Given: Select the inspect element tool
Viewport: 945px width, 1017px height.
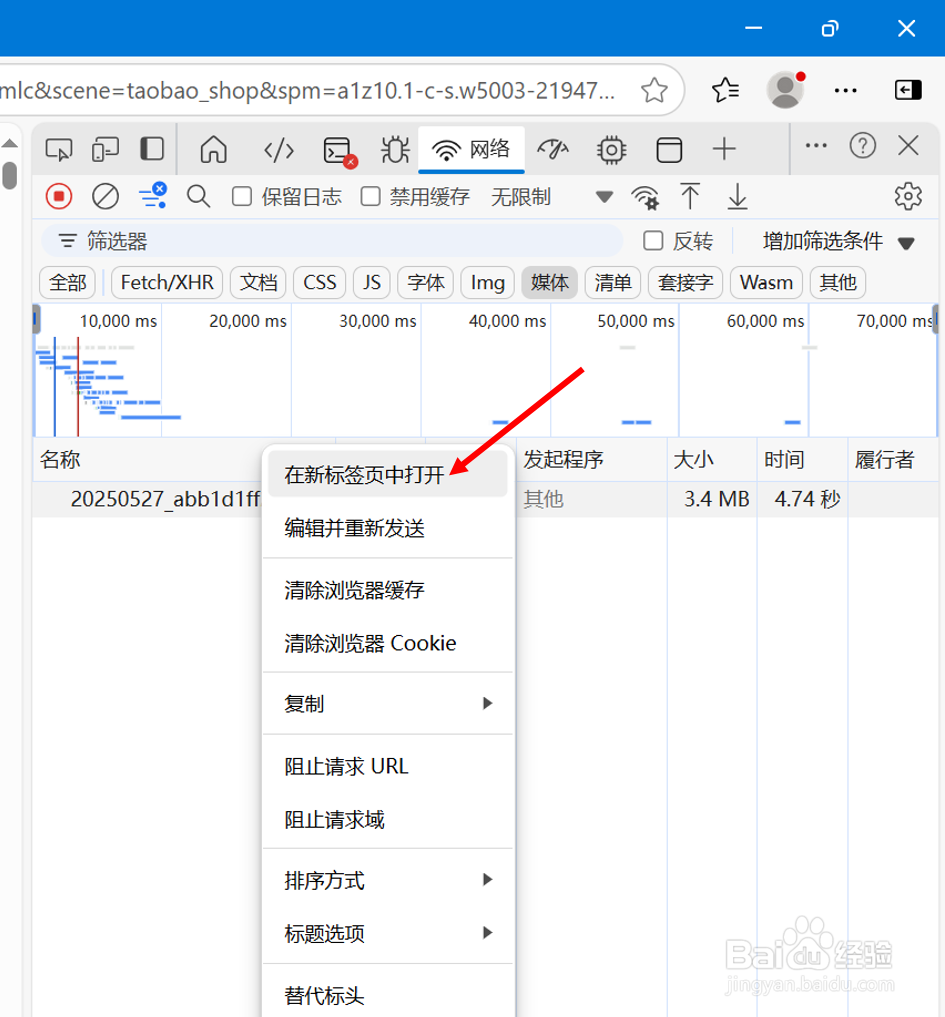Looking at the screenshot, I should tap(59, 148).
